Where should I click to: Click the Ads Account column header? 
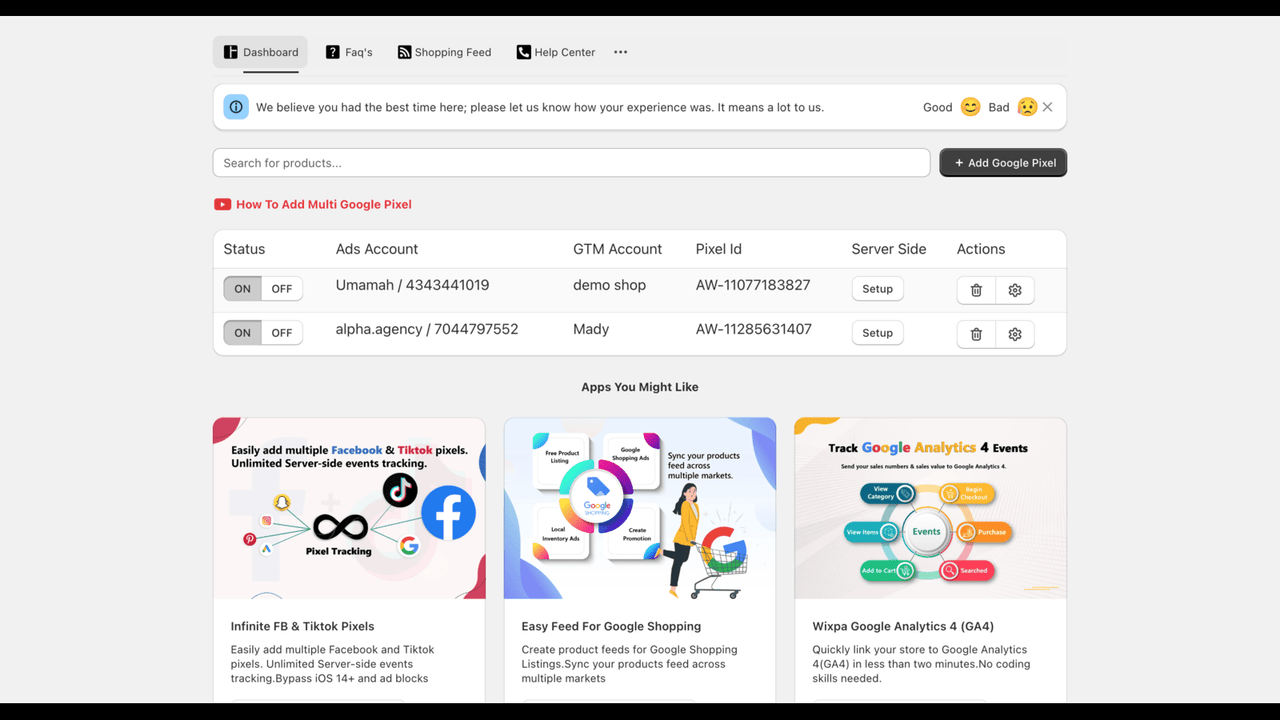tap(377, 249)
